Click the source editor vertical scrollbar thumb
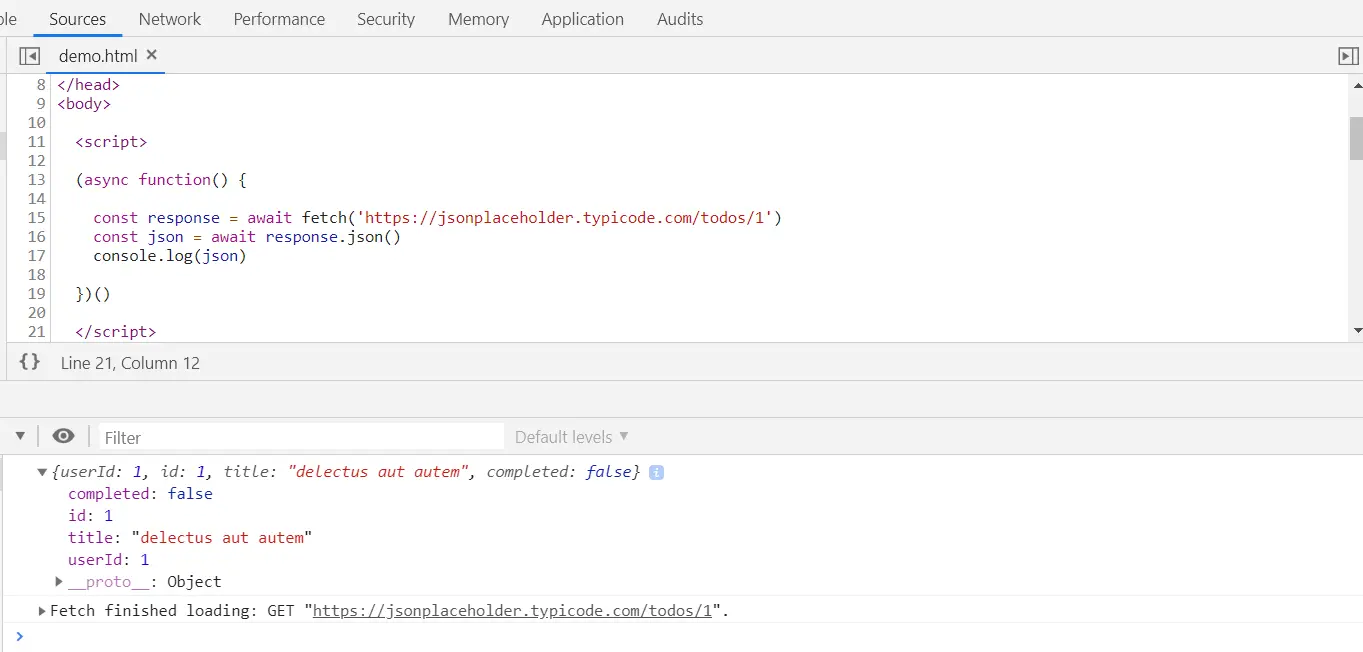The width and height of the screenshot is (1363, 652). point(1356,138)
